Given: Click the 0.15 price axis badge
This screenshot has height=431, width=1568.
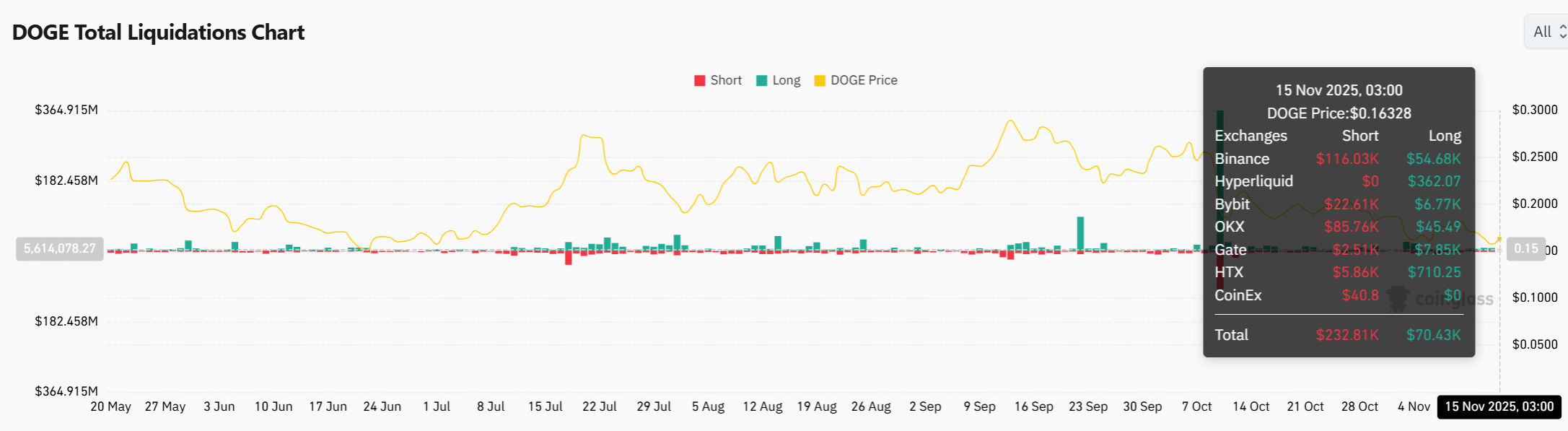Looking at the screenshot, I should click(1527, 249).
